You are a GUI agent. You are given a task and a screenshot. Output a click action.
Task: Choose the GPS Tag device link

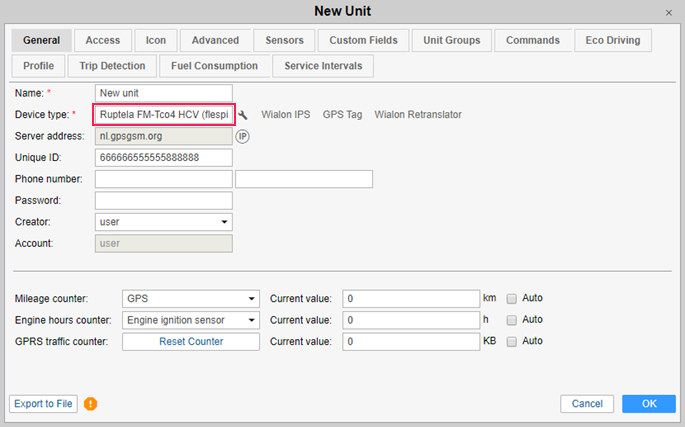pyautogui.click(x=342, y=115)
